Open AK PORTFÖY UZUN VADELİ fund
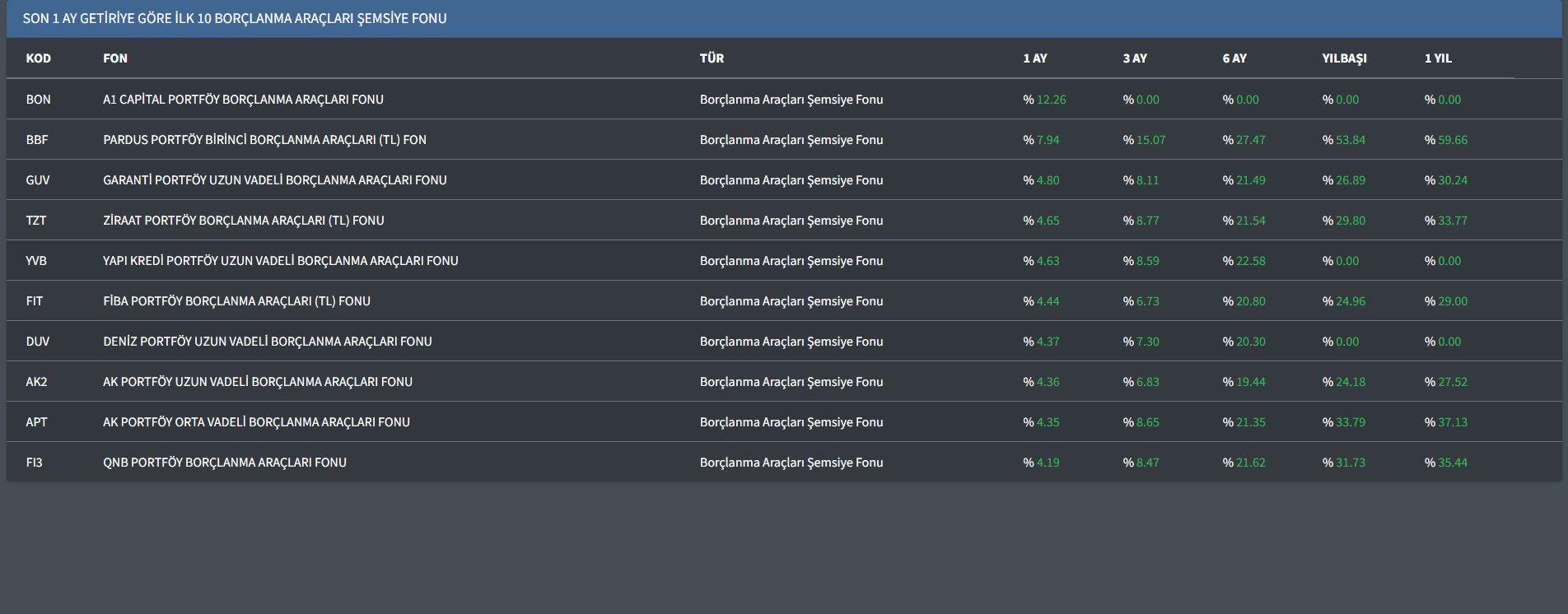This screenshot has width=1568, height=614. (x=257, y=382)
